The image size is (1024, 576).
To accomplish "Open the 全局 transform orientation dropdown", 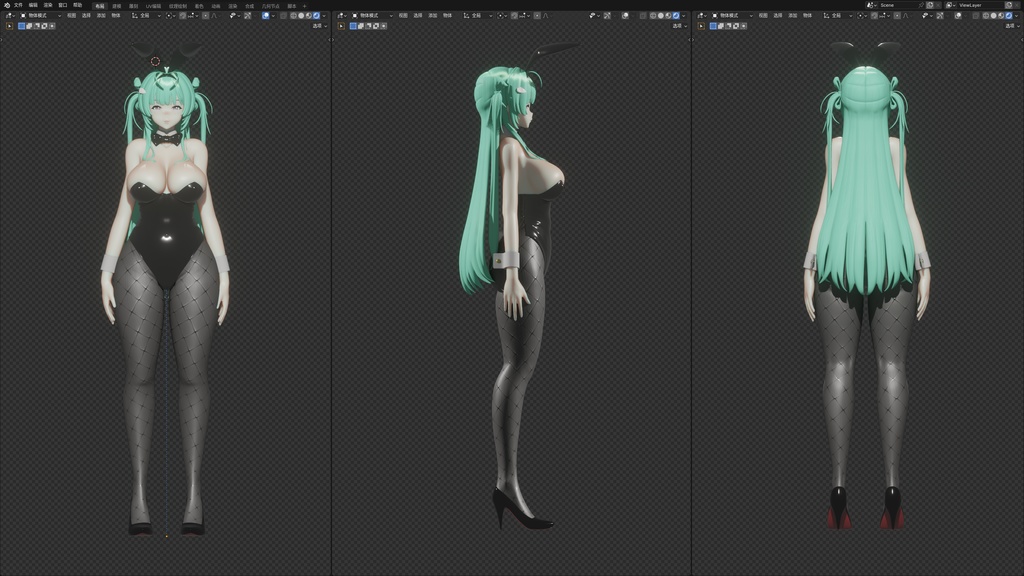I will (148, 16).
